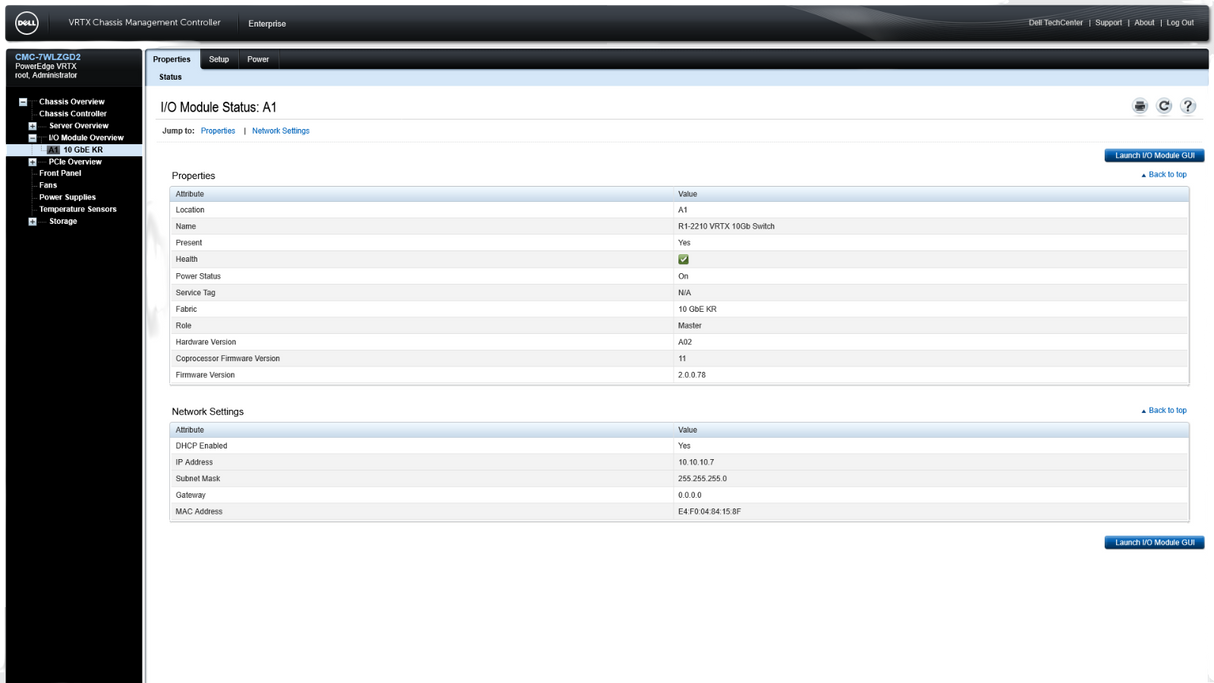The width and height of the screenshot is (1214, 683).
Task: Click the Gateway value 0.0.0.0
Action: tap(689, 495)
